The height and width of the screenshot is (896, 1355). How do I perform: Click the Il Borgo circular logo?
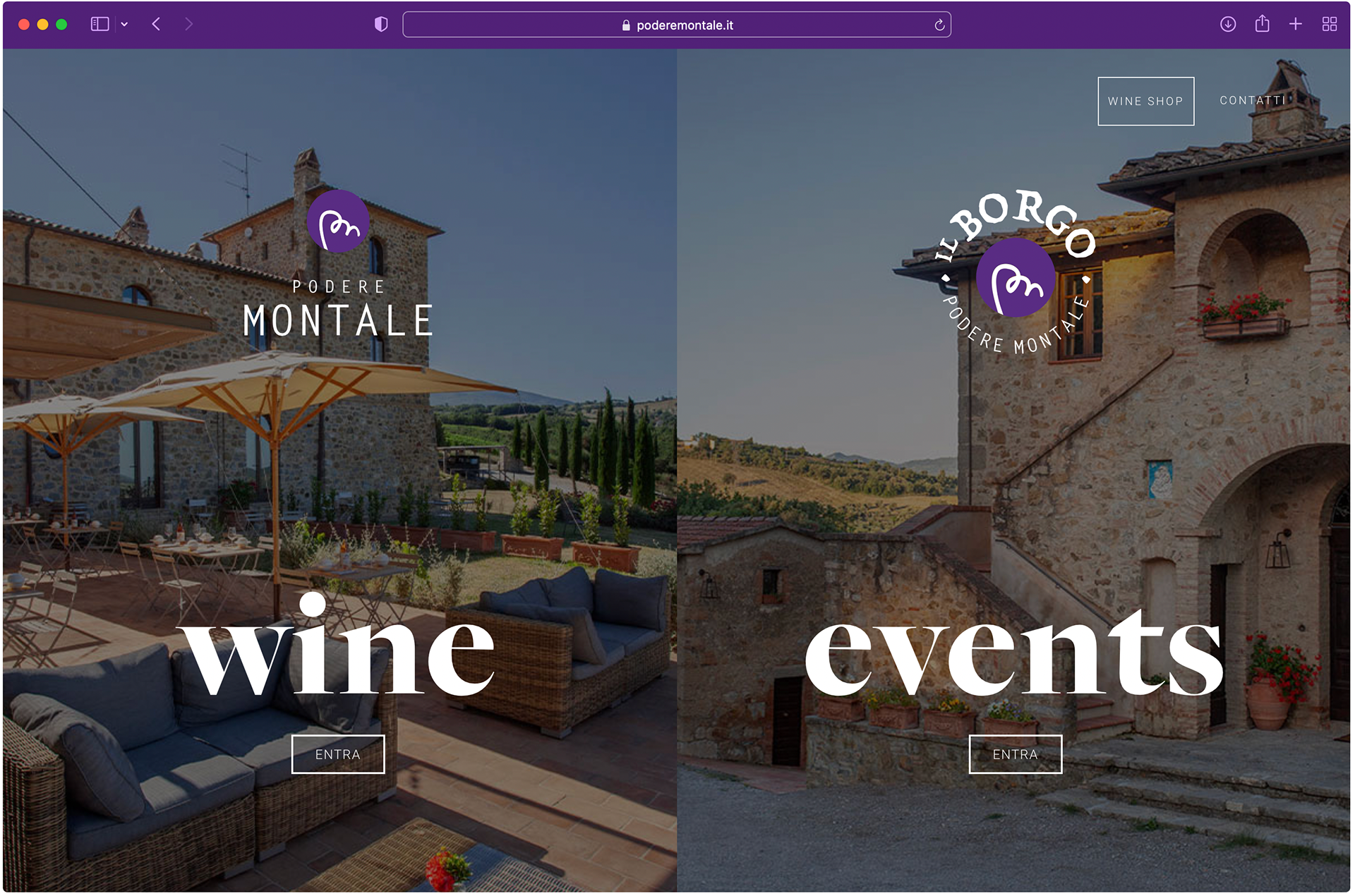tap(1016, 273)
